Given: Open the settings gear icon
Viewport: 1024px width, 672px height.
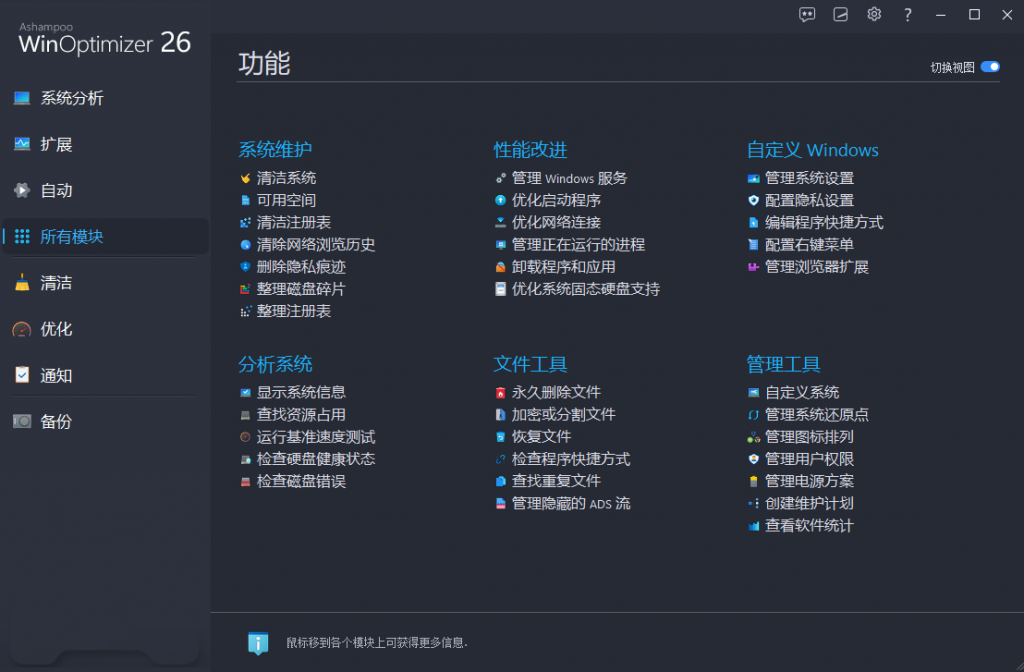Looking at the screenshot, I should click(x=873, y=14).
